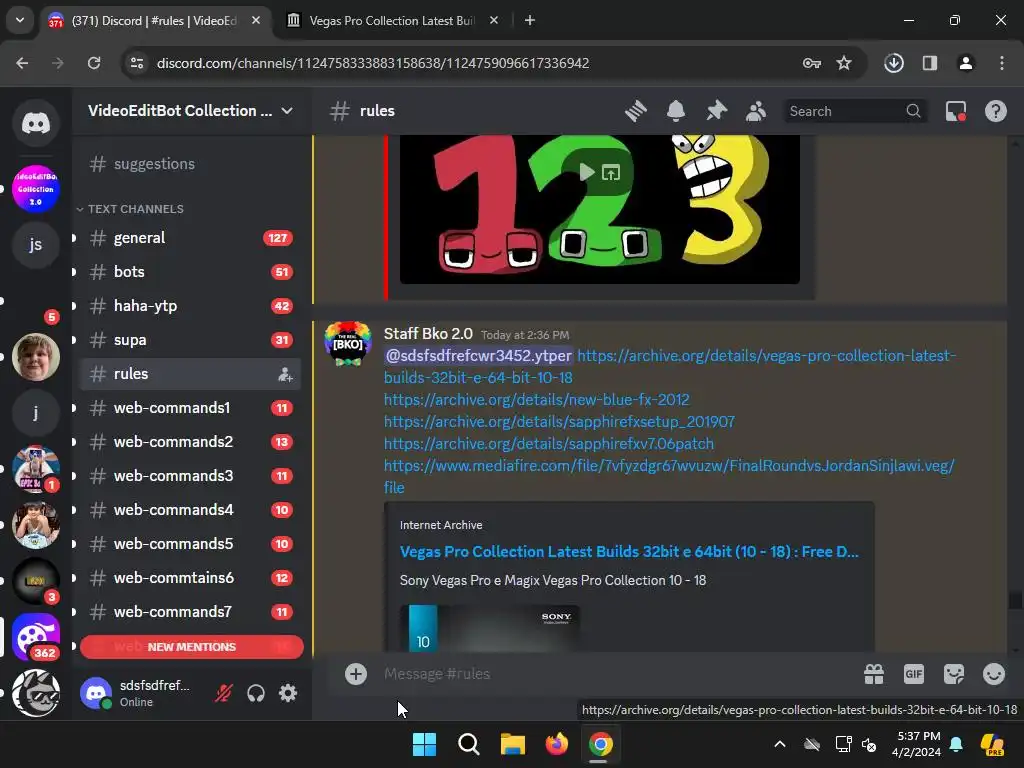
Task: Click the @sdsfsdfrefcwr3452.ytper mention
Action: click(x=478, y=356)
